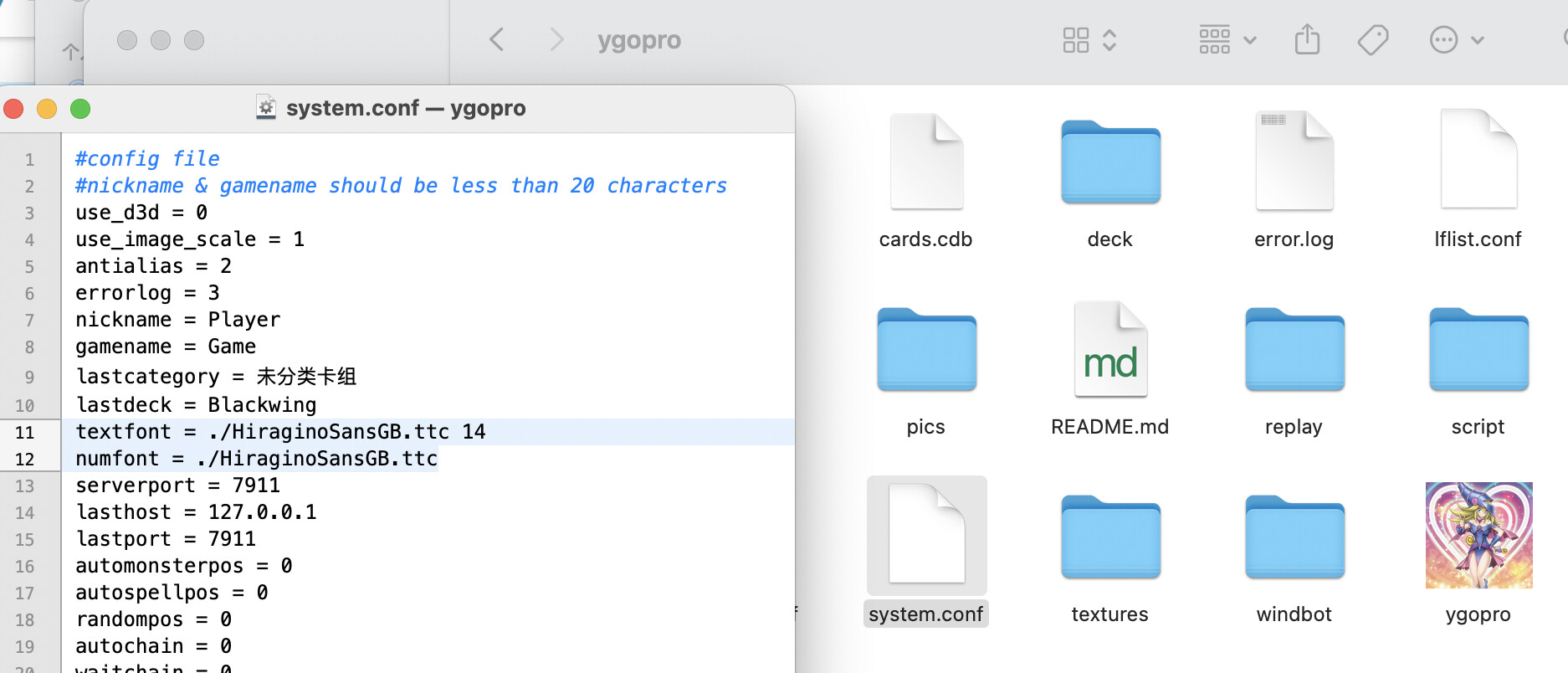This screenshot has height=673, width=1568.
Task: Click line number 12 in the gutter
Action: pos(25,459)
